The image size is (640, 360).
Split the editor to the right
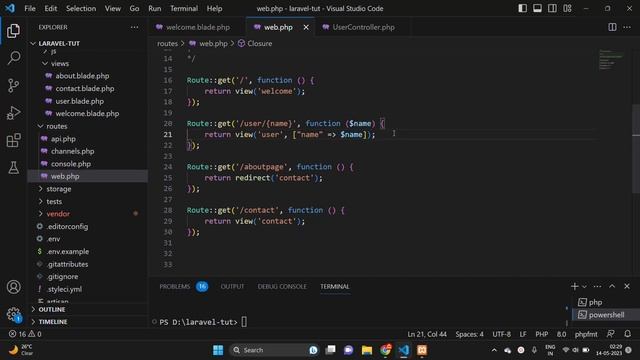tap(612, 27)
